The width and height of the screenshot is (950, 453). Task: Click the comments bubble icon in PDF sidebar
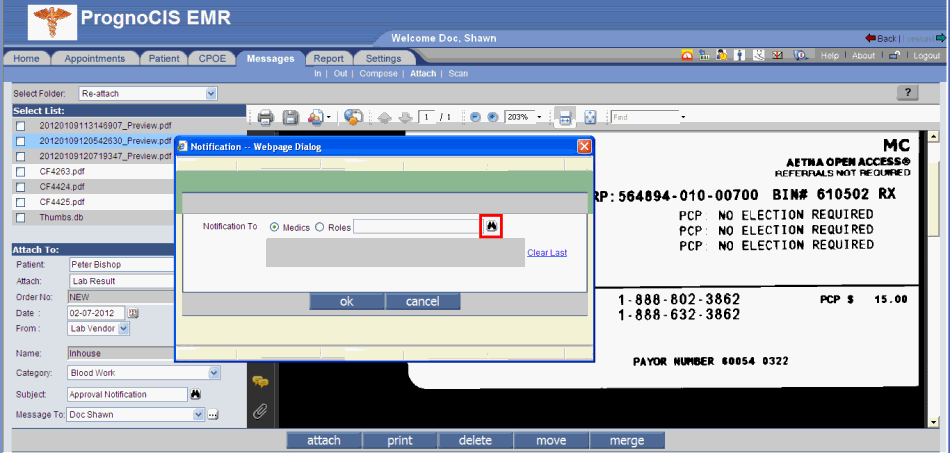pyautogui.click(x=261, y=382)
